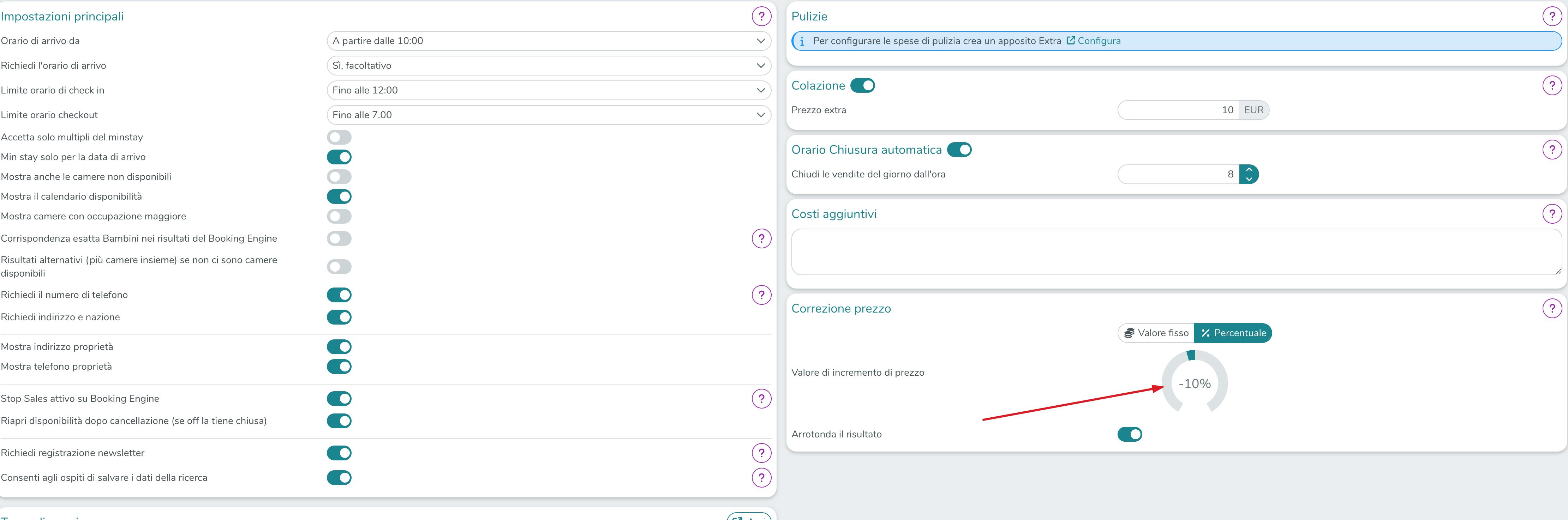Open Orario di arrivo da dropdown
Screen dimensions: 1568x520
(549, 41)
